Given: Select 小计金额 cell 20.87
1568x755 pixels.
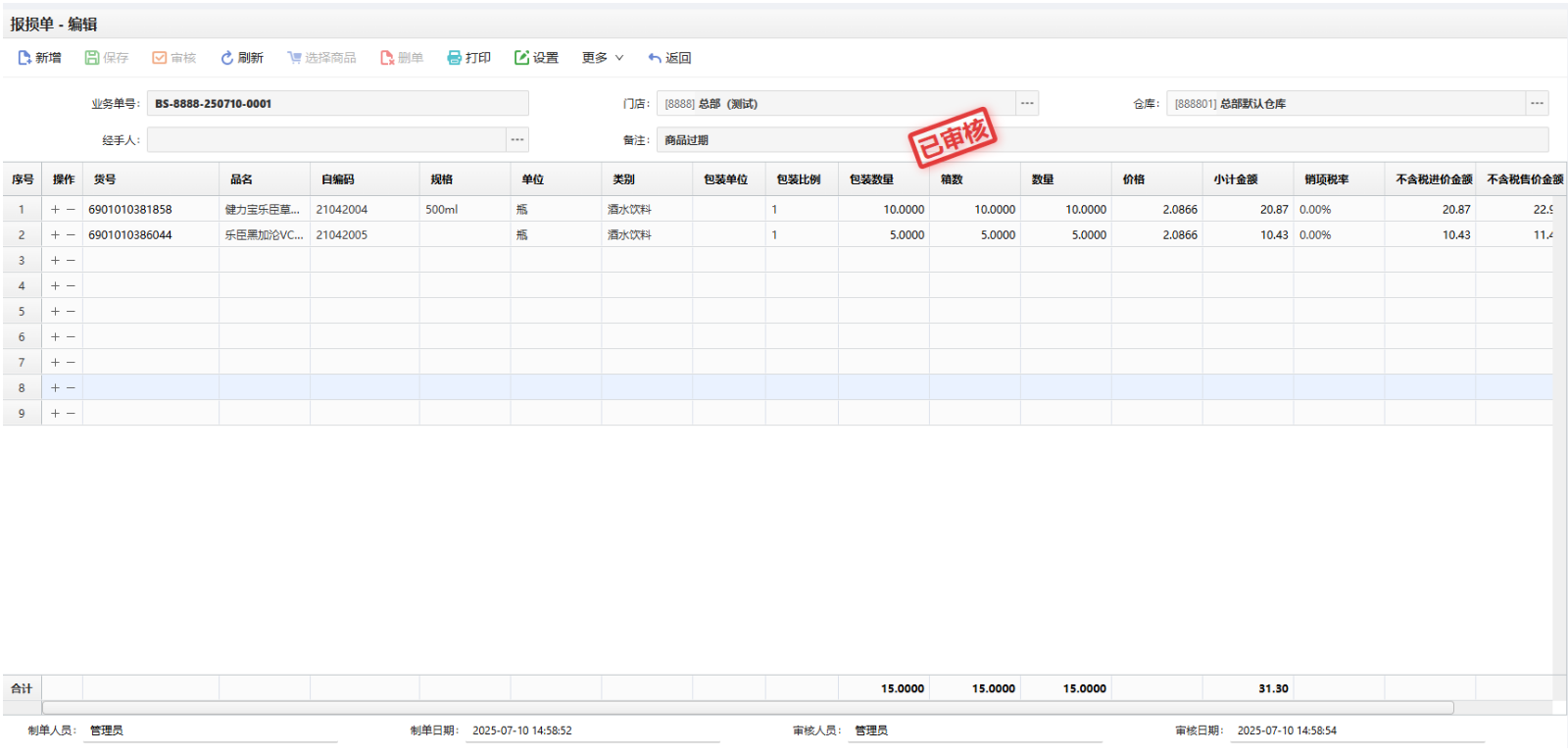Looking at the screenshot, I should (x=1249, y=210).
